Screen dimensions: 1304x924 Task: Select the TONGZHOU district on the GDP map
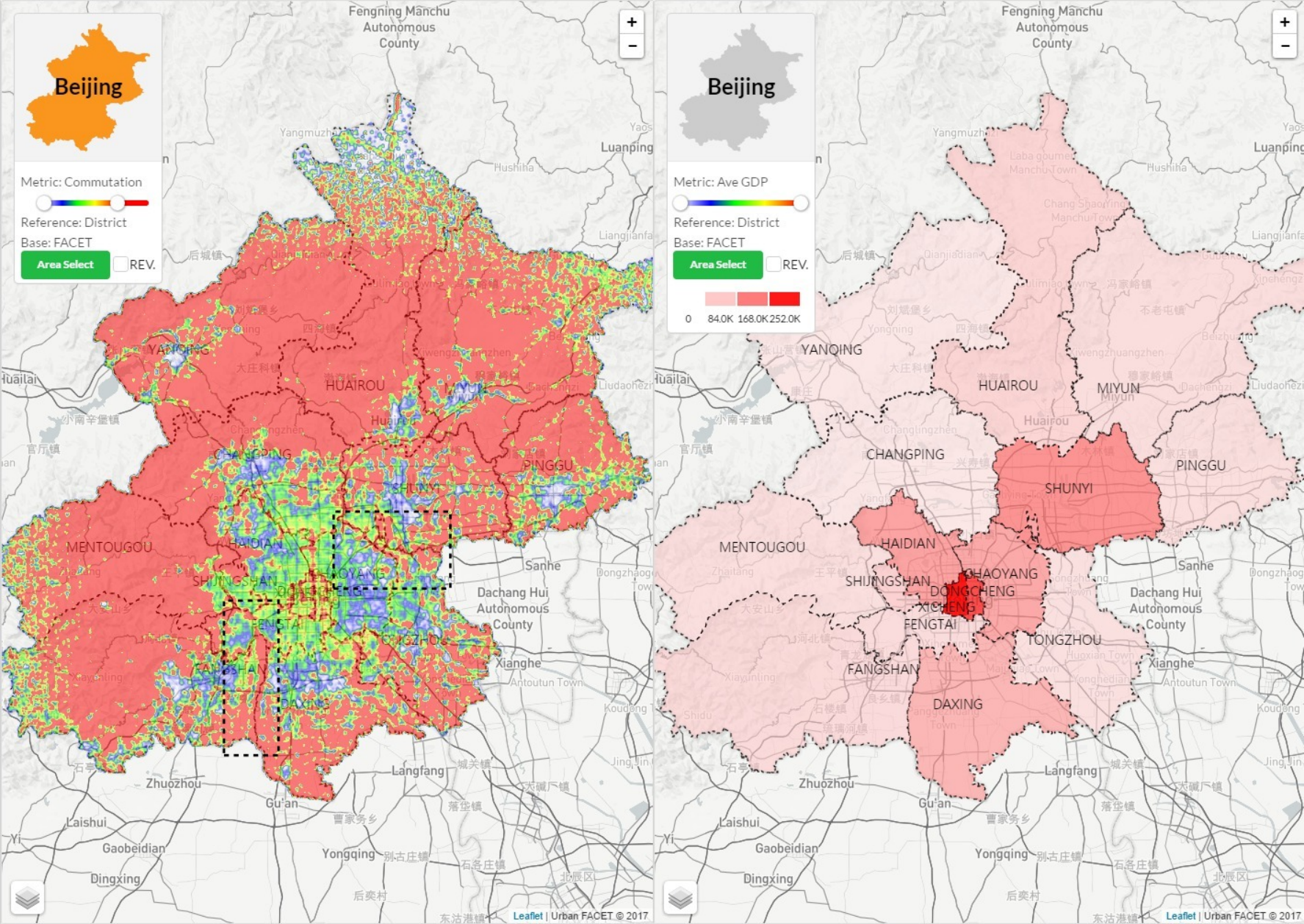1063,640
